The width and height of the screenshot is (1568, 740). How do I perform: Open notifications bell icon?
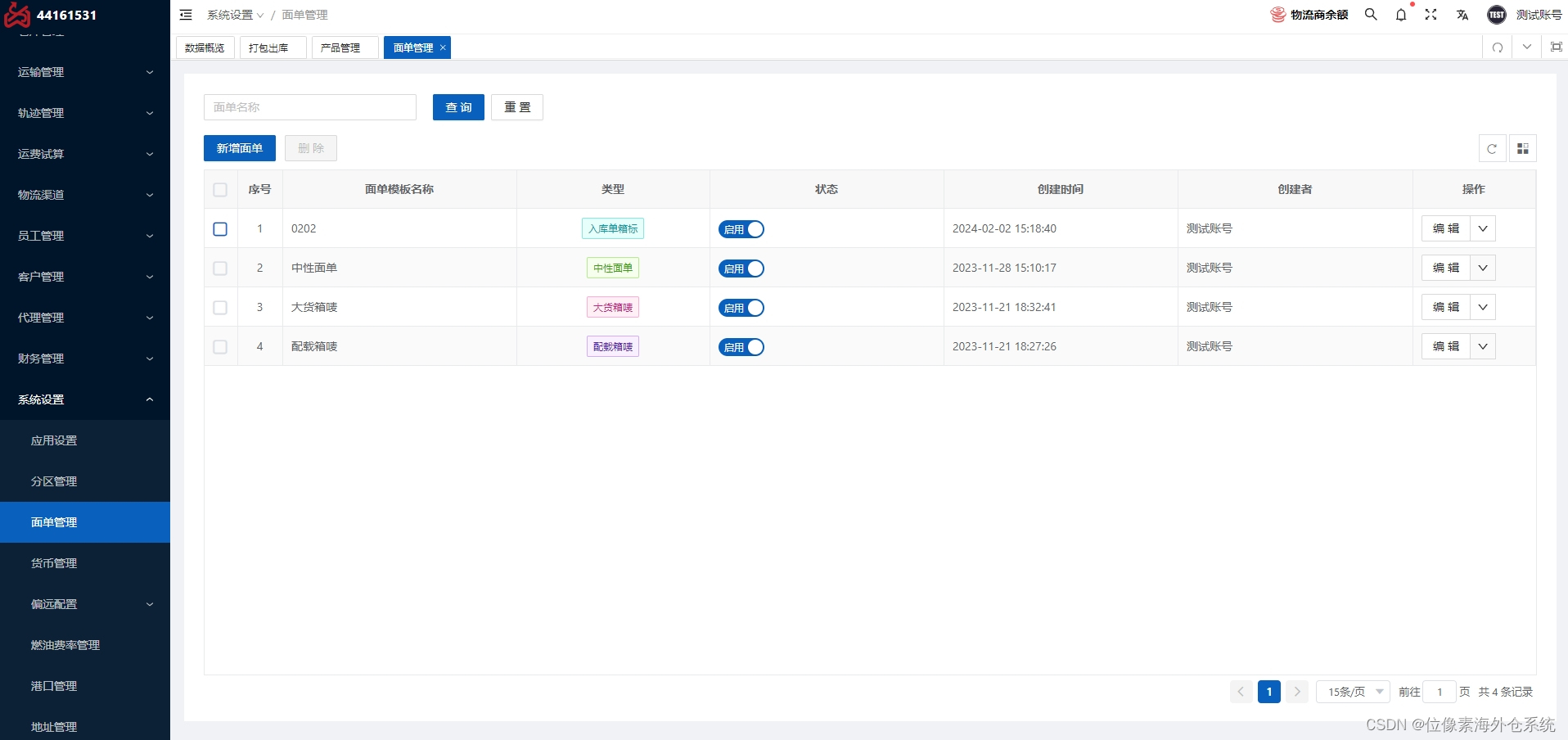click(1401, 15)
